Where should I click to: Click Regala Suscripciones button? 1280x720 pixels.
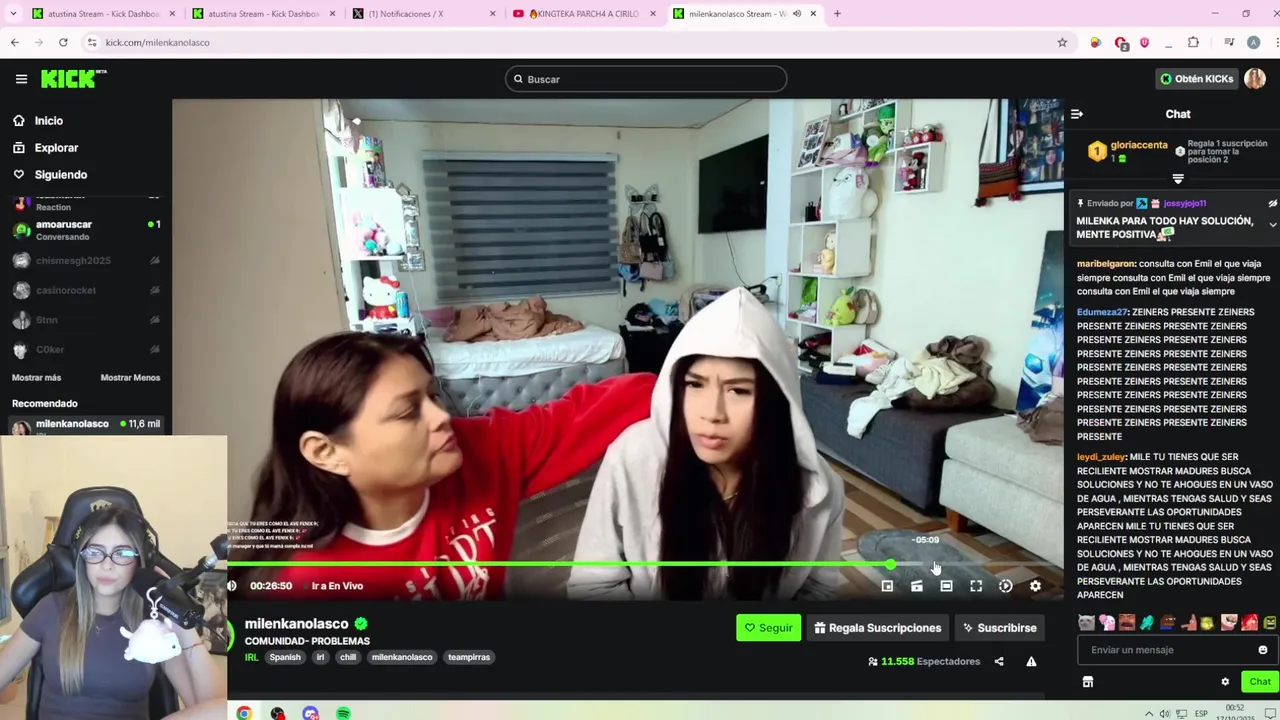pos(878,628)
